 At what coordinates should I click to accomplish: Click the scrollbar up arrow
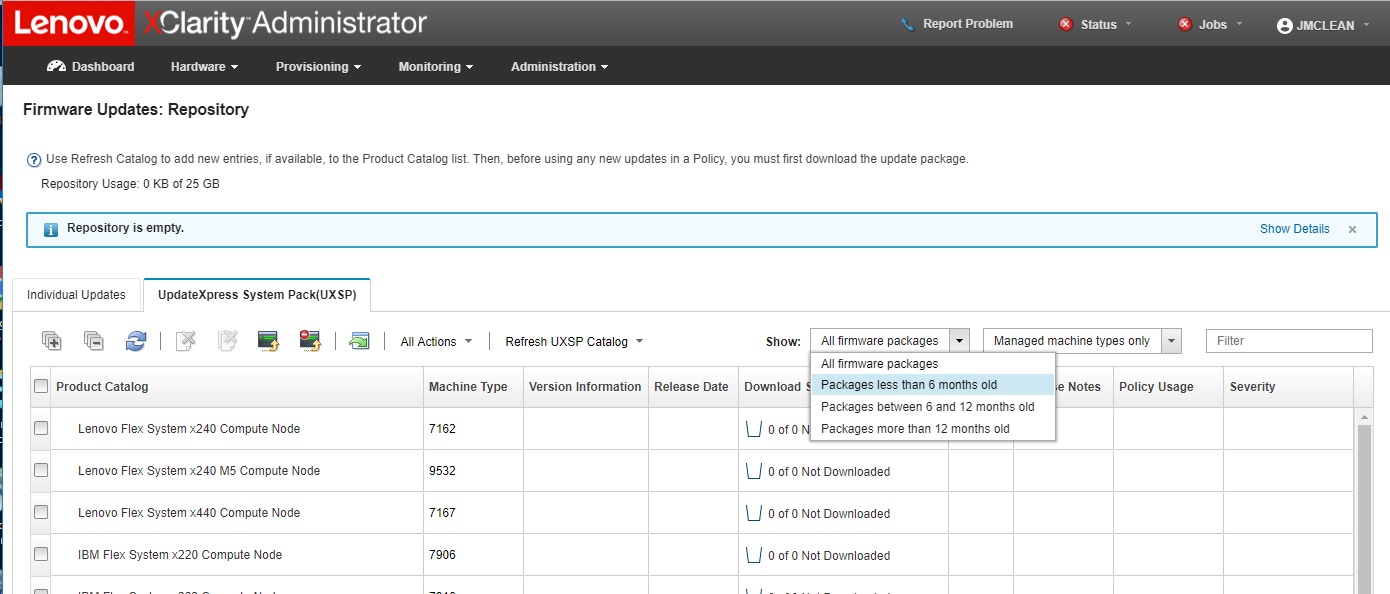[x=1363, y=415]
